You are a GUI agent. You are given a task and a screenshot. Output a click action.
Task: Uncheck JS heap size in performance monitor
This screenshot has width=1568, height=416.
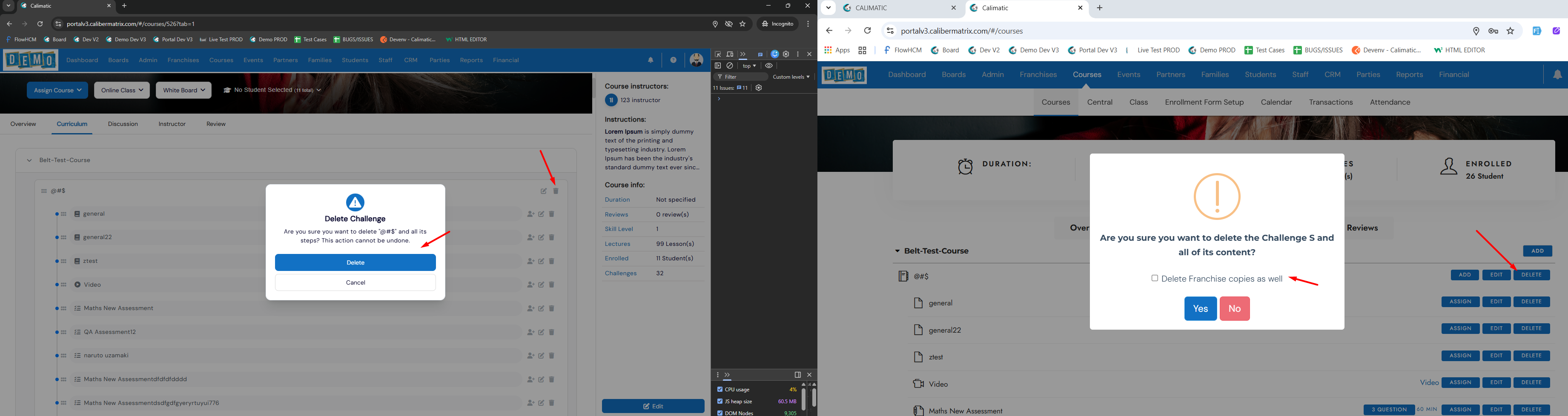720,402
